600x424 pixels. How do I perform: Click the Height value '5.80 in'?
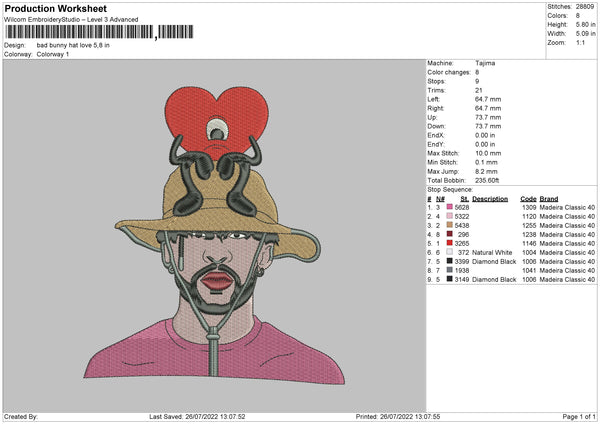(x=585, y=24)
